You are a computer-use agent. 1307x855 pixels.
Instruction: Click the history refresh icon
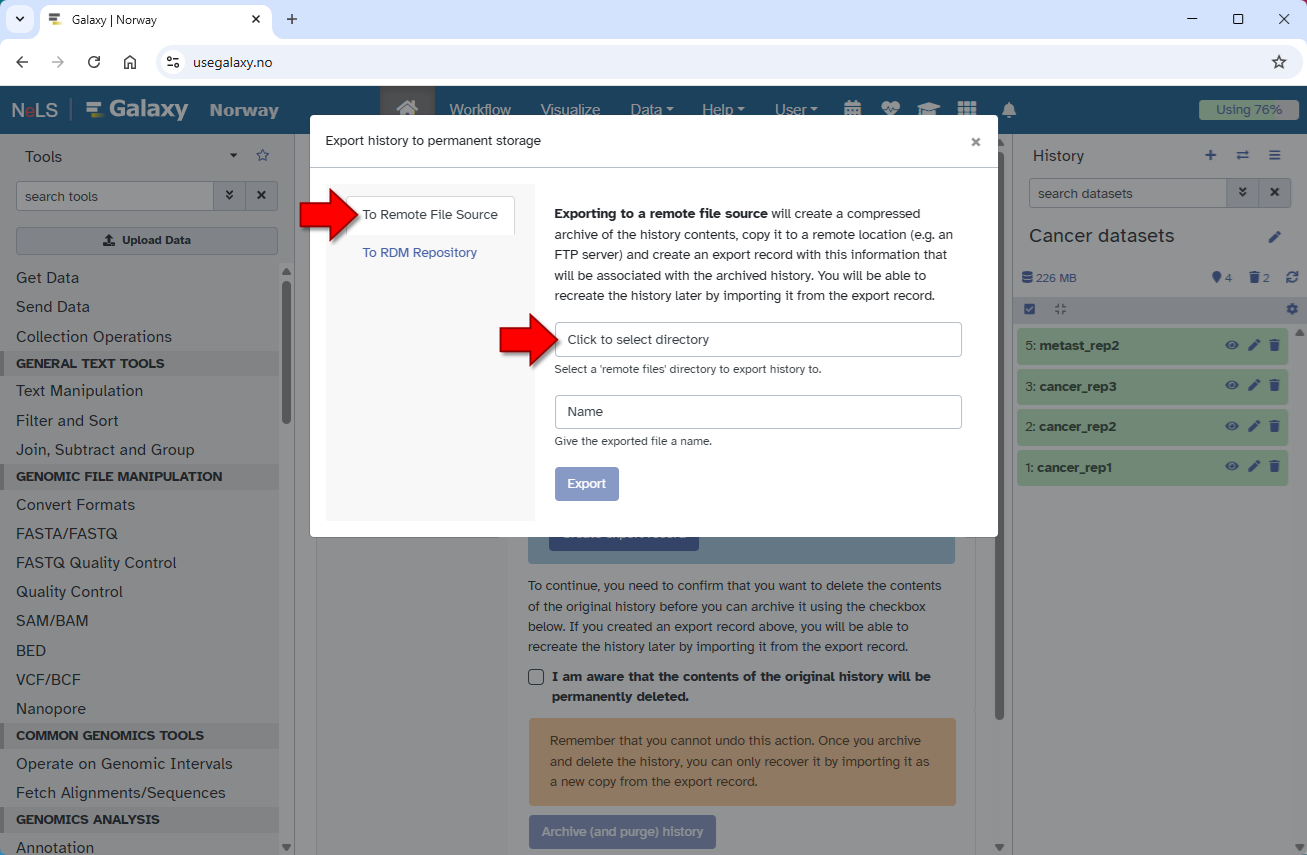coord(1292,278)
